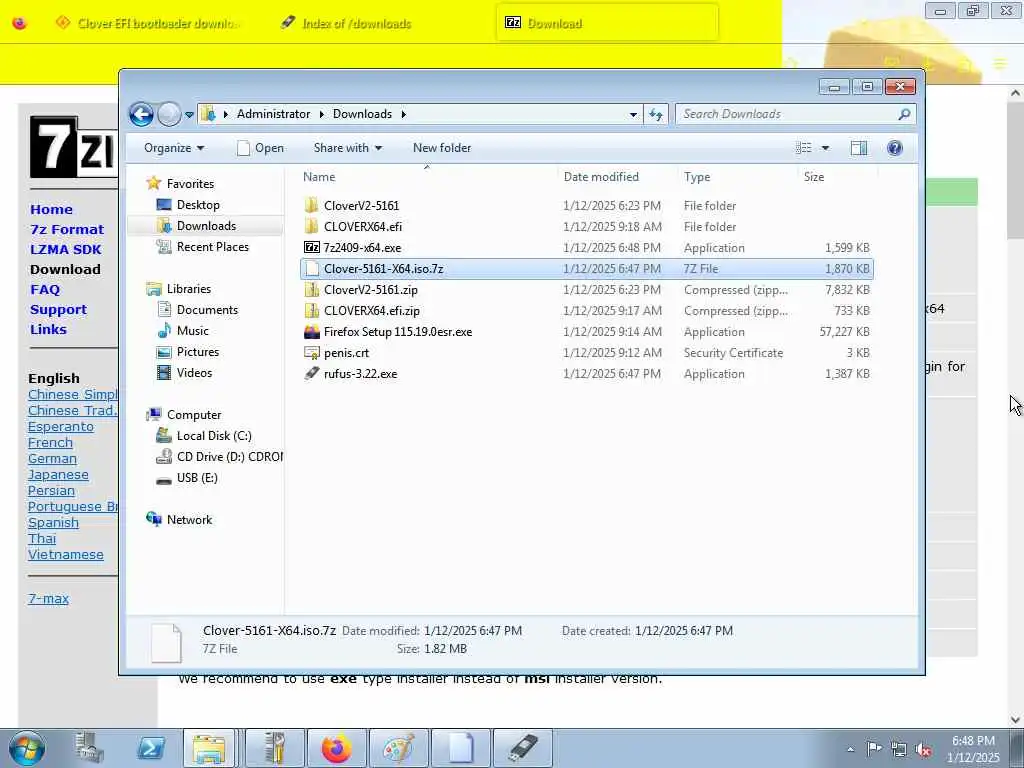Open the recent locations dropdown arrow
Viewport: 1024px width, 768px height.
coord(189,114)
